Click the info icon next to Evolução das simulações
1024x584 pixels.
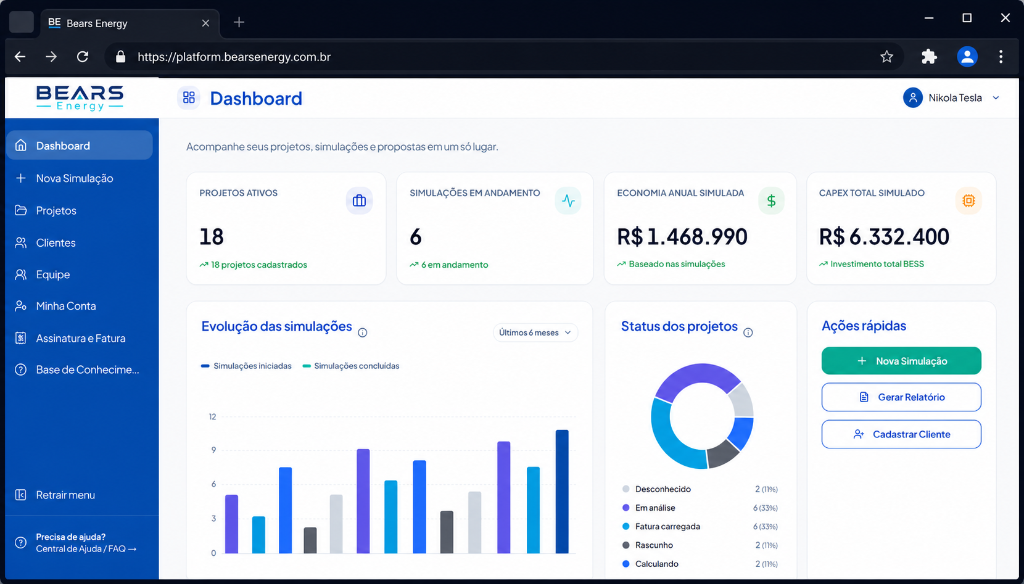[x=362, y=333]
